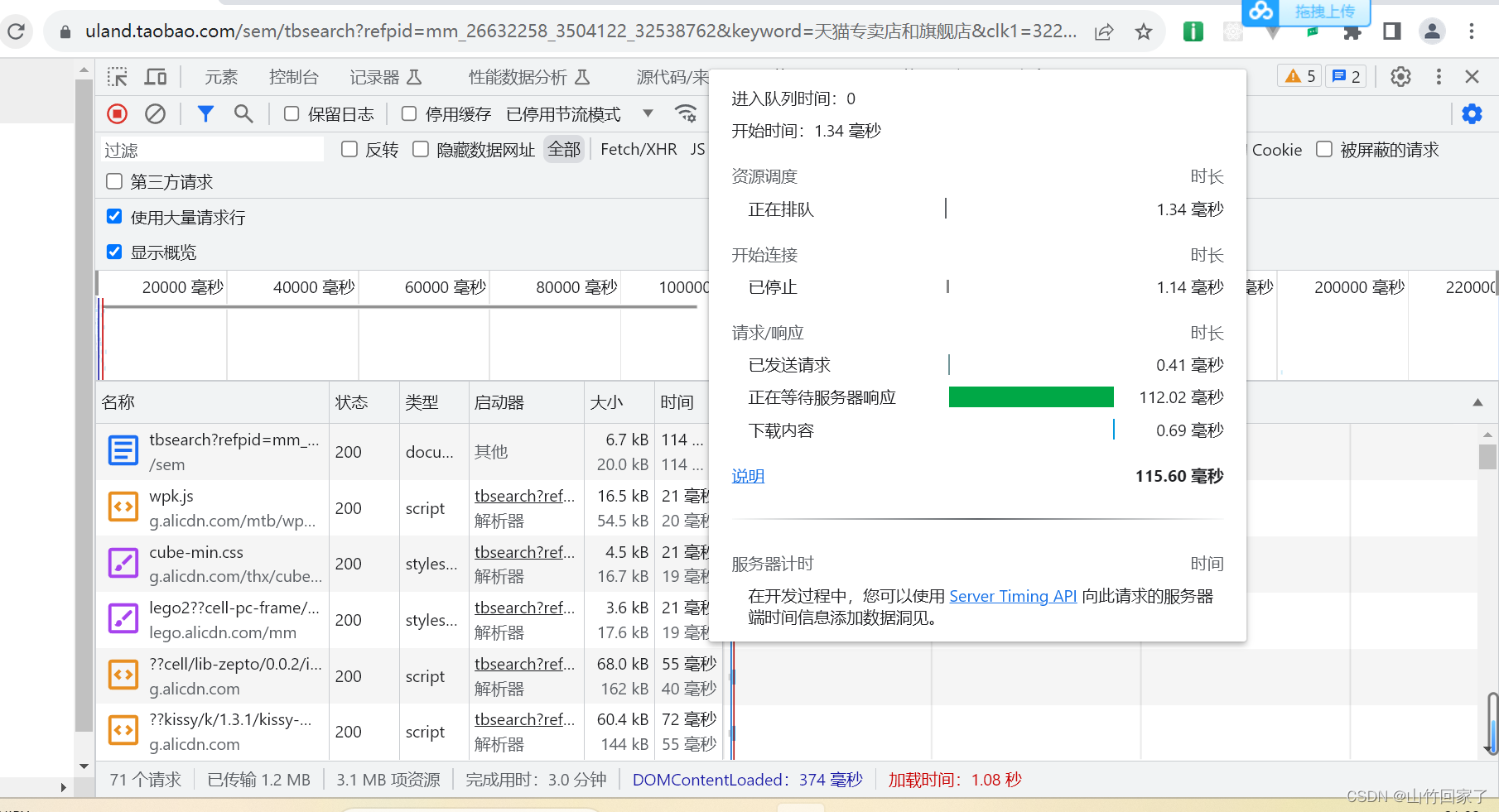Check the 第三方请求 checkbox
The image size is (1499, 812).
pyautogui.click(x=114, y=181)
